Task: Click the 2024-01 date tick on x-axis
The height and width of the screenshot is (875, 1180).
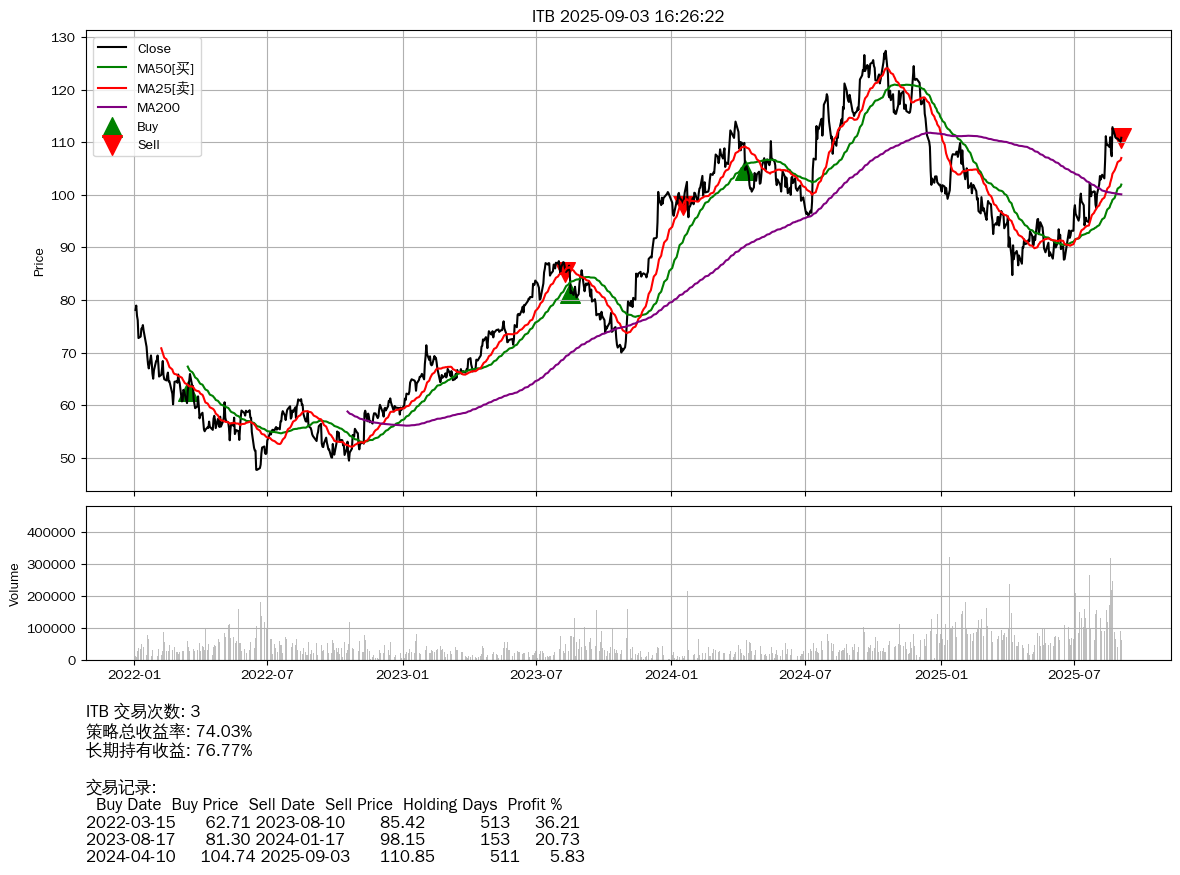Action: pos(671,675)
